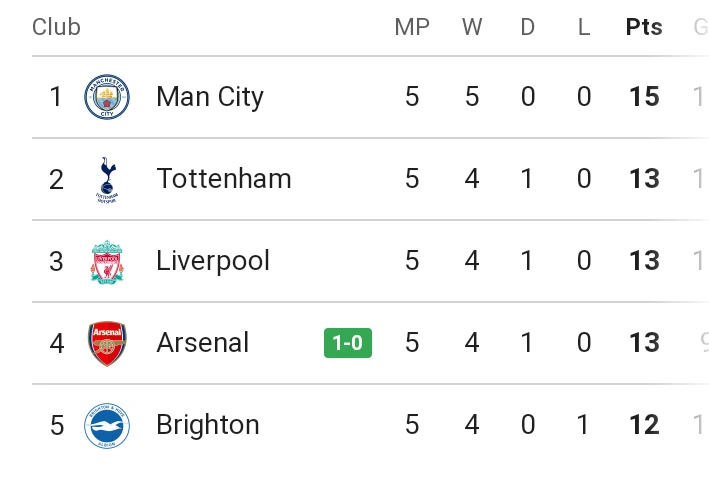This screenshot has height=480, width=709.
Task: Click the Arsenal cannon crest
Action: click(107, 344)
